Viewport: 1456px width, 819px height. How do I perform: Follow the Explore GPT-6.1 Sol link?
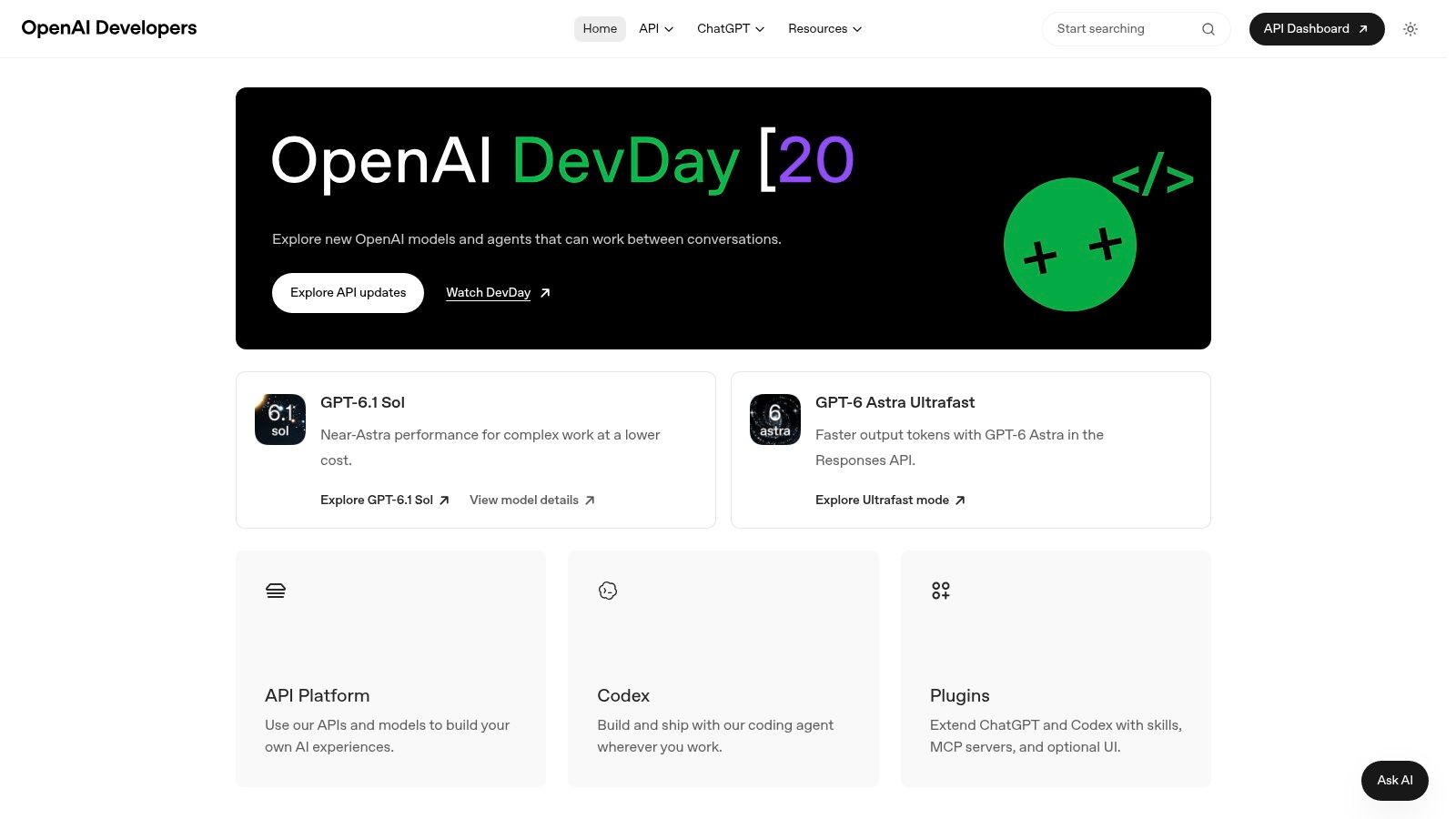385,500
